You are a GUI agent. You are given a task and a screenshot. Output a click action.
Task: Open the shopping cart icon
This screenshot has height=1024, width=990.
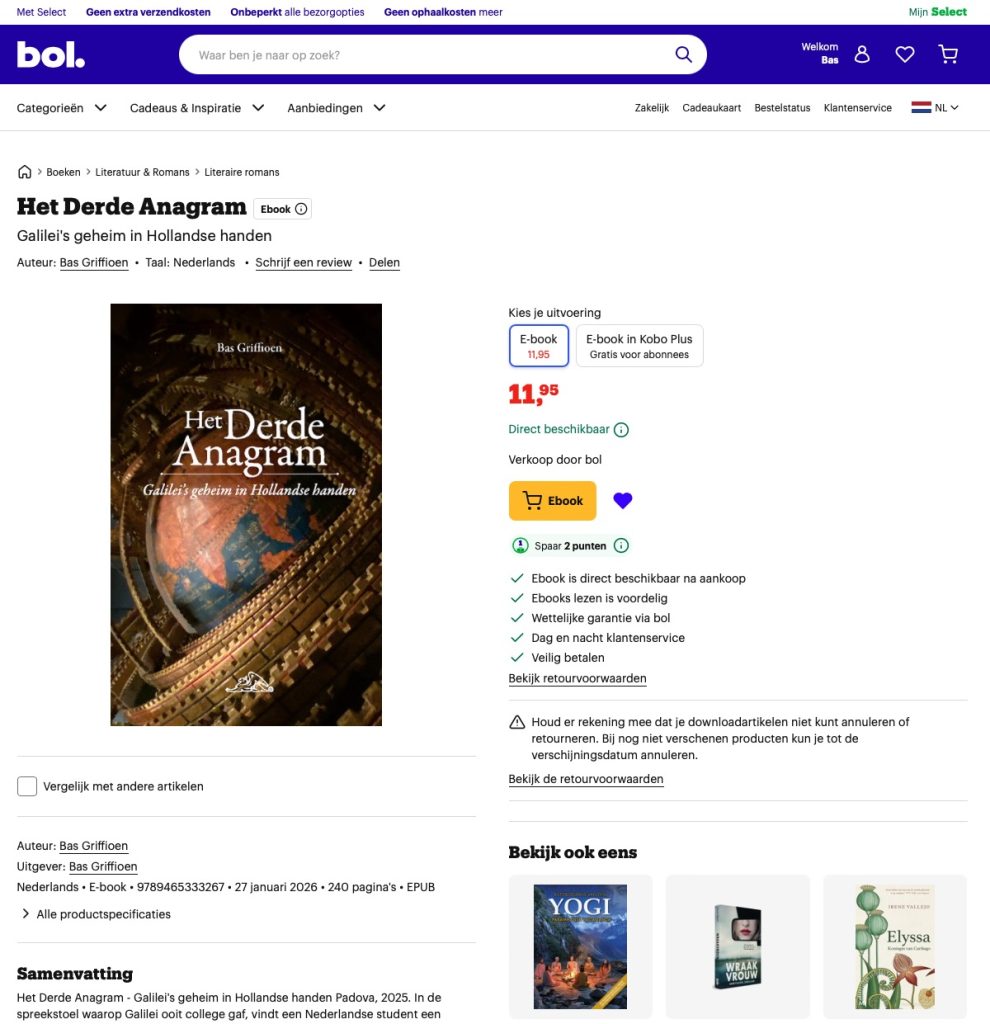[948, 54]
